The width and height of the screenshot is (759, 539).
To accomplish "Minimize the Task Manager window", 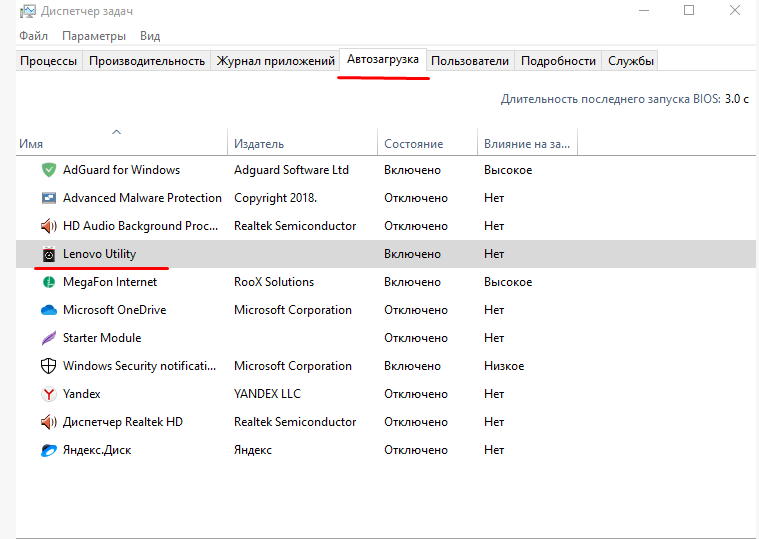I will coord(644,11).
